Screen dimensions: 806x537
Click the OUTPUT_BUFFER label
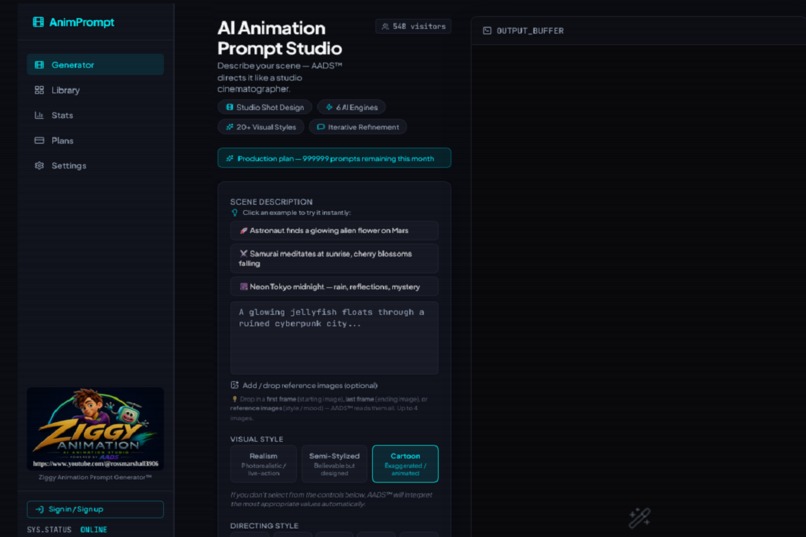click(x=530, y=31)
